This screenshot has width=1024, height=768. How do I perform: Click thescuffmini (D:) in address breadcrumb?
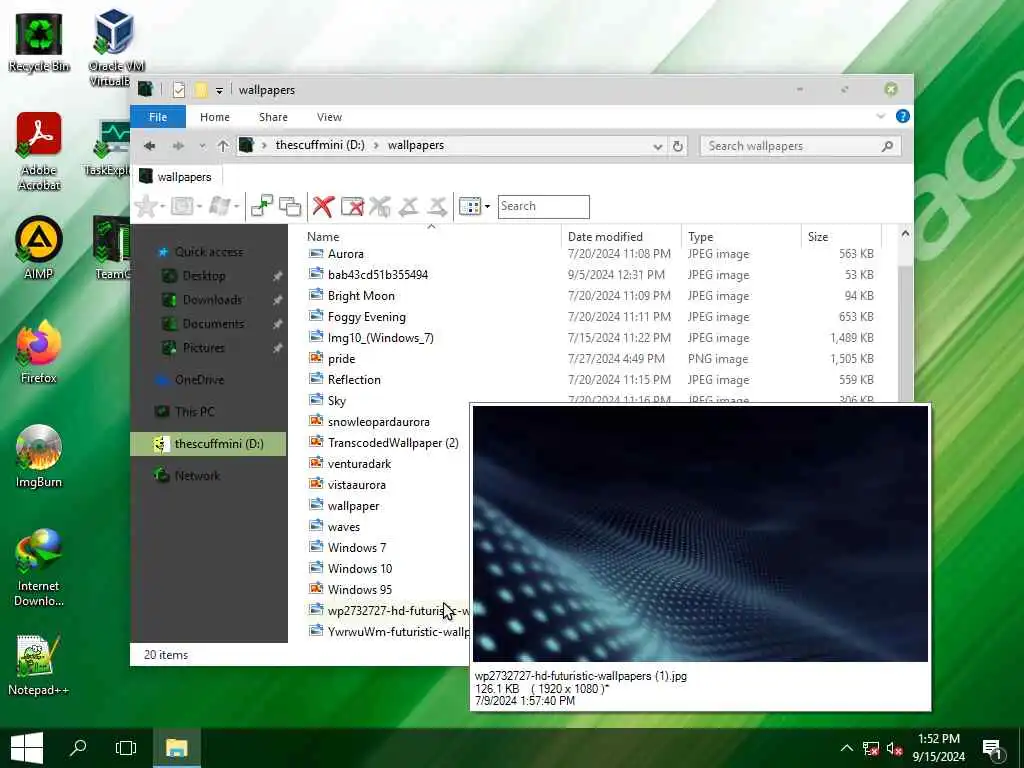click(320, 145)
